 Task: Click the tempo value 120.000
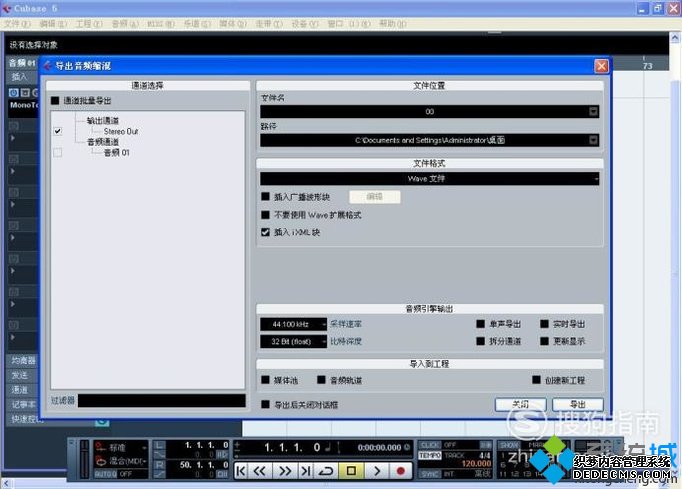[476, 464]
